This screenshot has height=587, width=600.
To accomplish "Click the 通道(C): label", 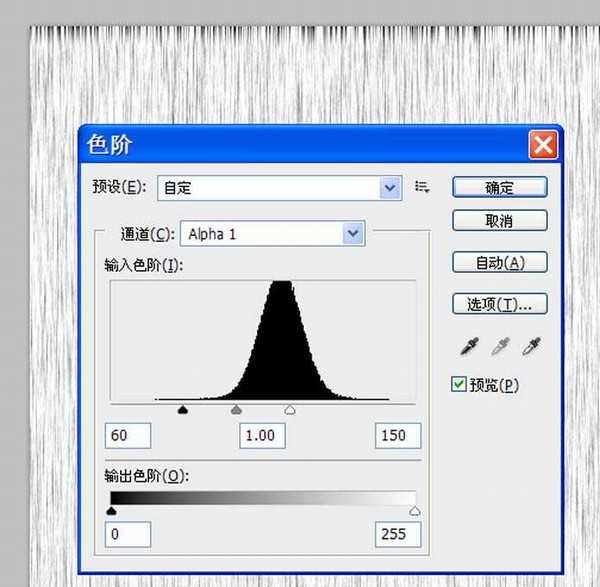I will (x=148, y=234).
